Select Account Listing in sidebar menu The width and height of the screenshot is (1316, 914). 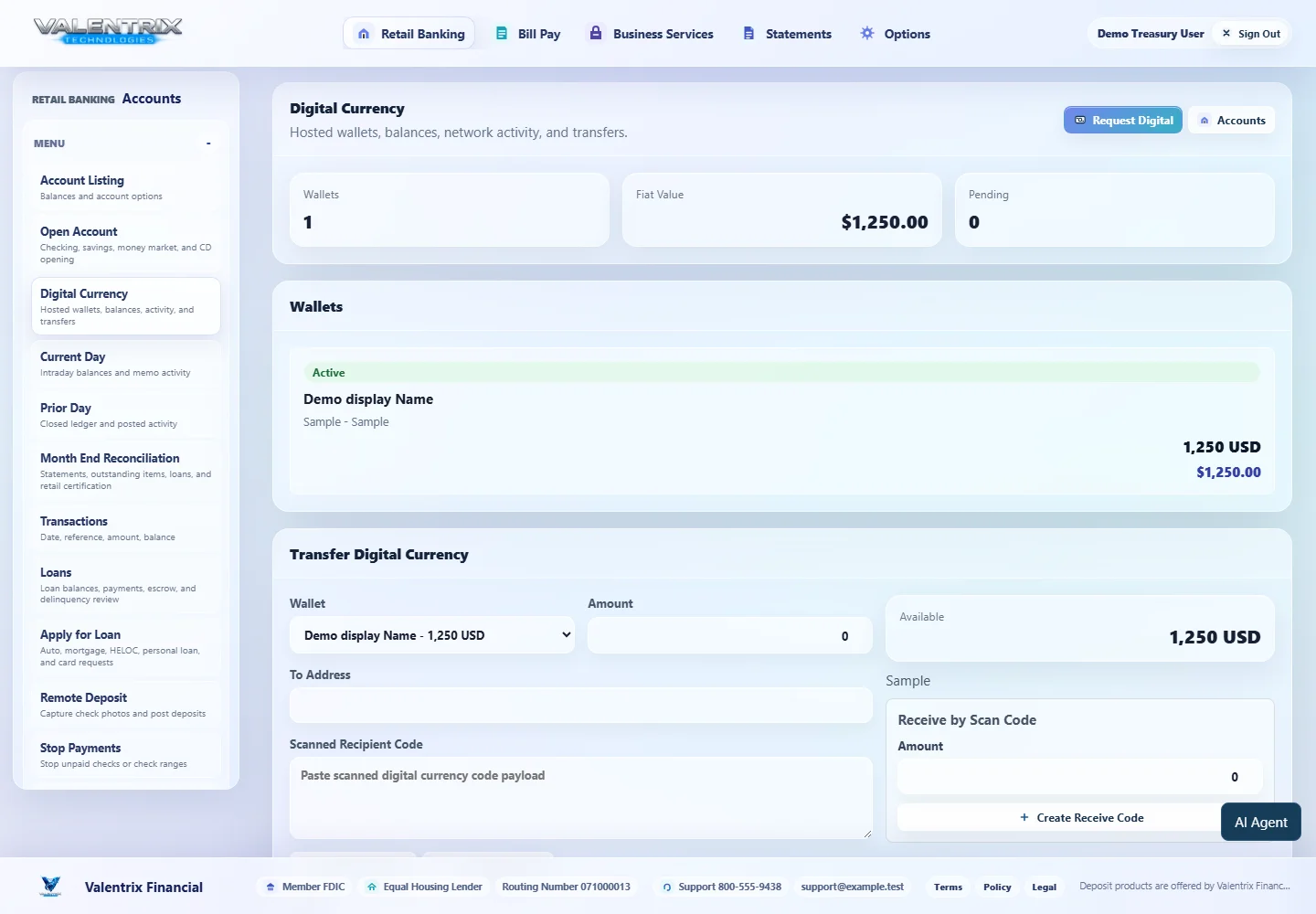(x=126, y=187)
